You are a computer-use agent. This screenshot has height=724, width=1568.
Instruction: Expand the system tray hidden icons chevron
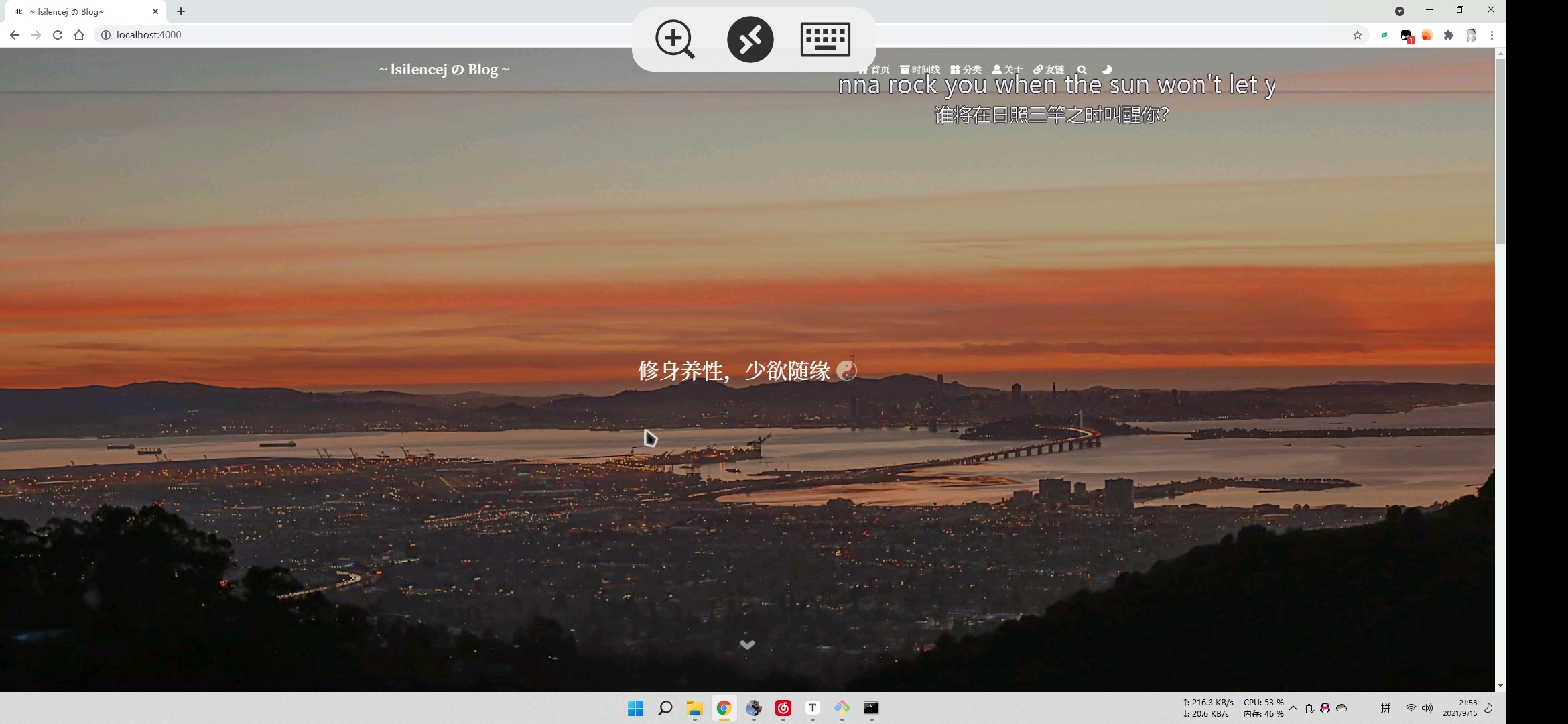1293,708
